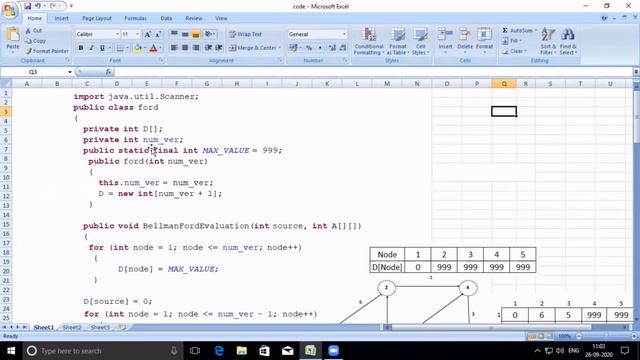Copy the selected cells

(x=35, y=41)
